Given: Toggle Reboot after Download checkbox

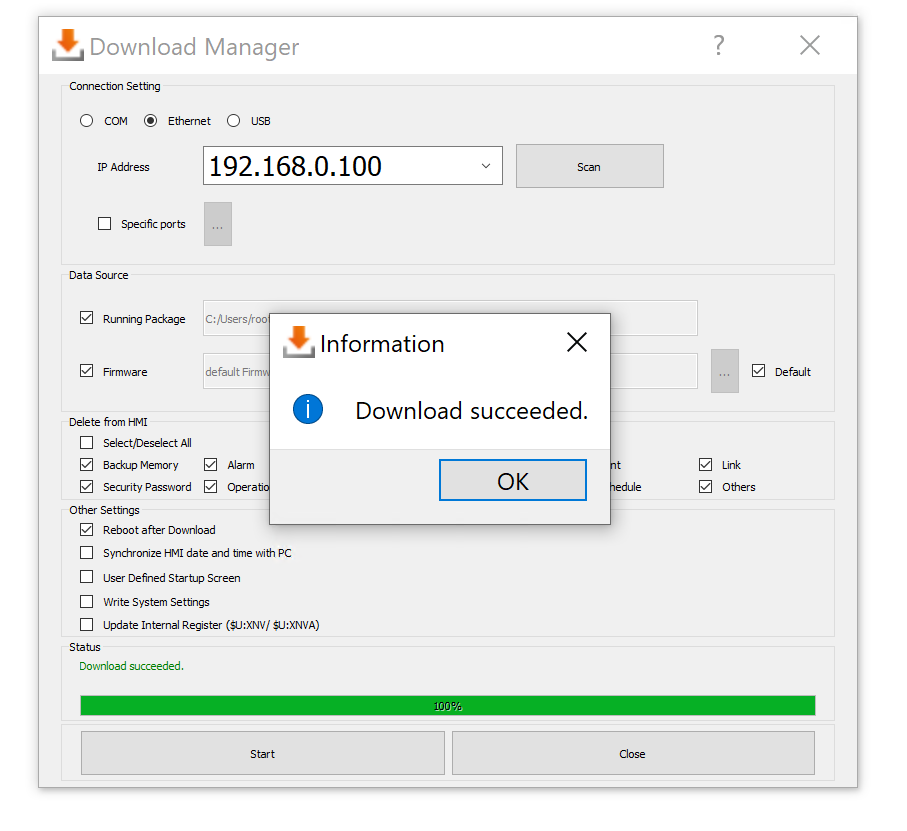Looking at the screenshot, I should pos(87,530).
